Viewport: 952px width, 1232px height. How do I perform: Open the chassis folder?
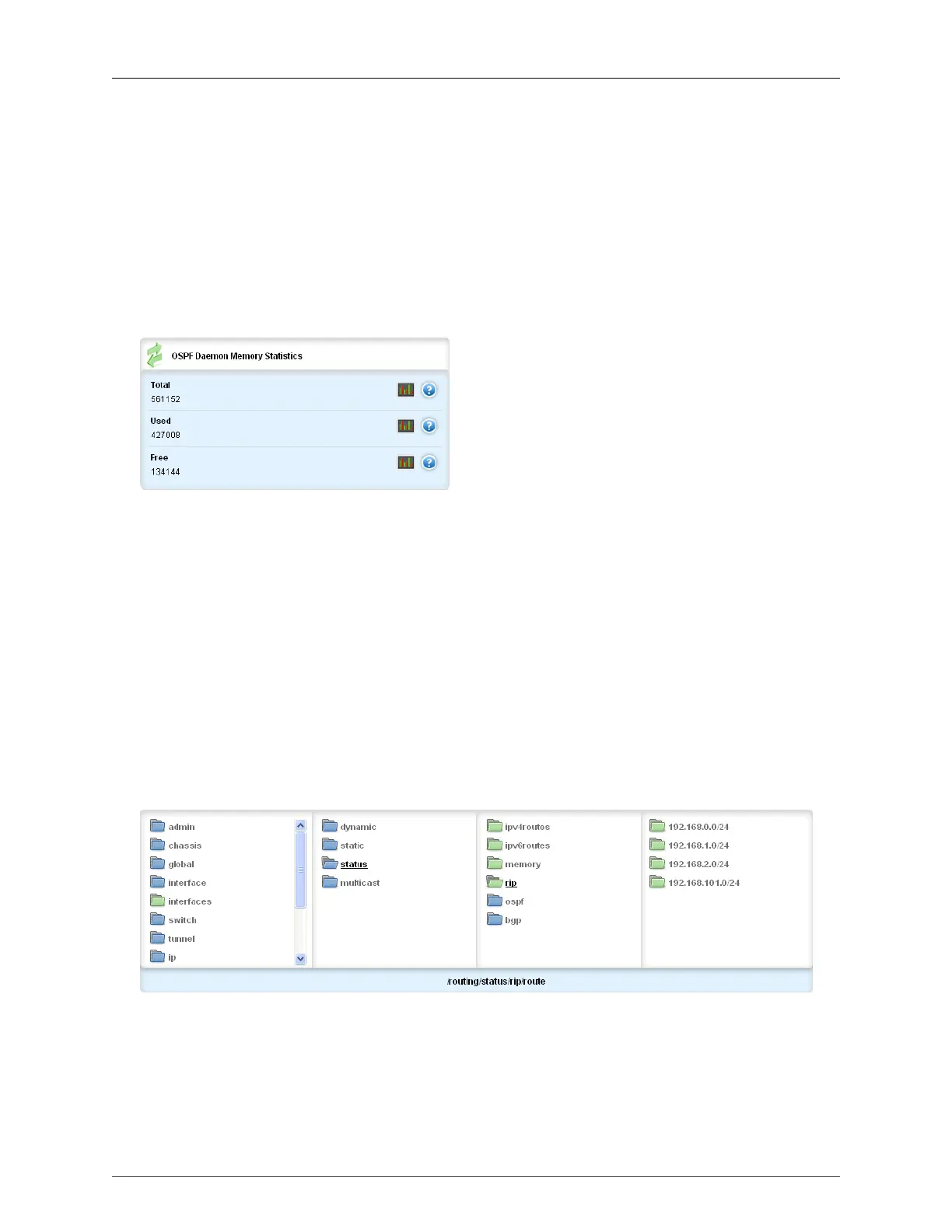click(x=176, y=845)
